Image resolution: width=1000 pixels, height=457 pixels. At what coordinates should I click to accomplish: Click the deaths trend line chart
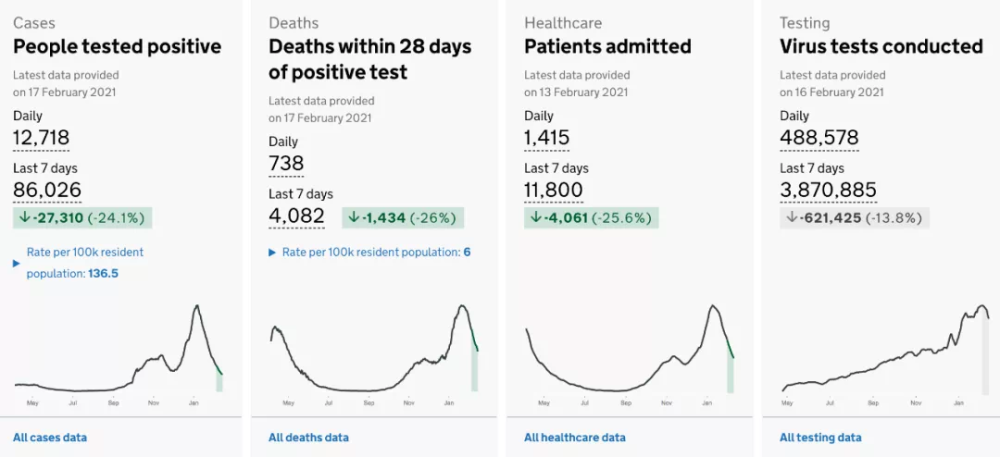click(x=374, y=350)
